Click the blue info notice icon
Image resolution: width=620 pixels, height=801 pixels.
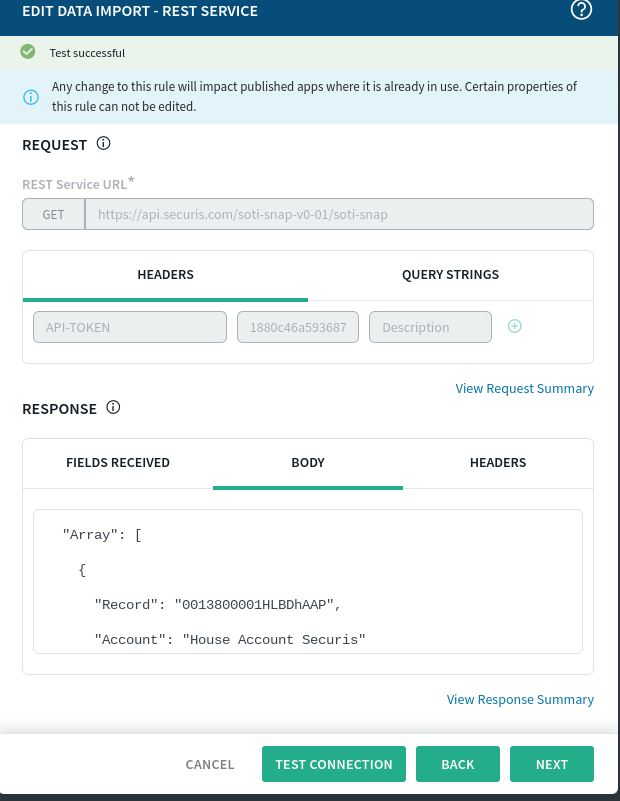point(31,97)
